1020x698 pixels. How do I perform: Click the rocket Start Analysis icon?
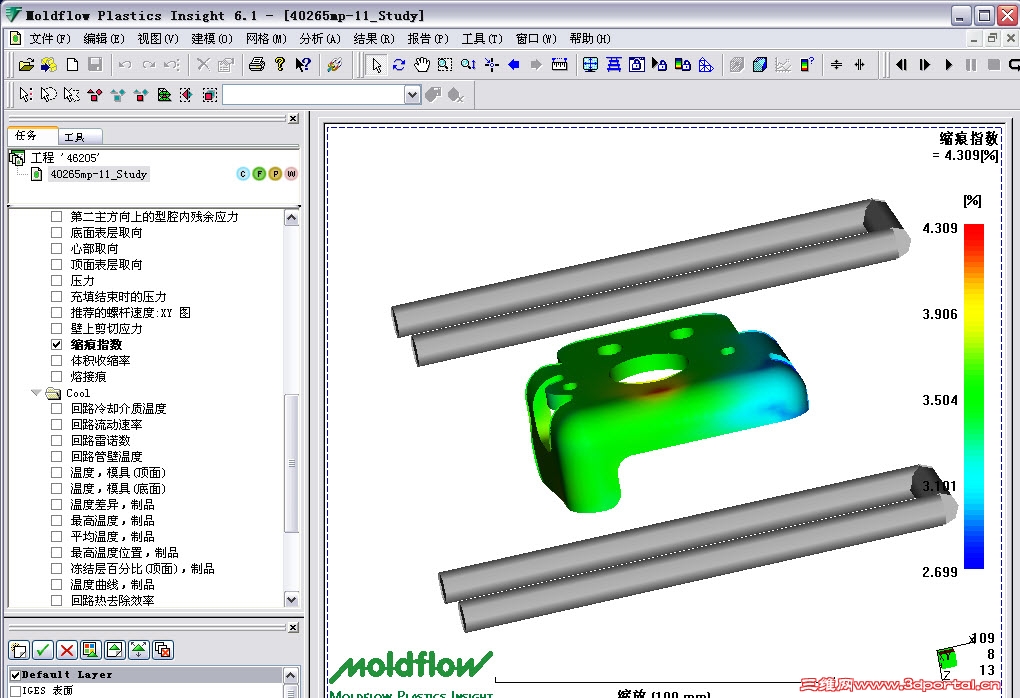[x=334, y=64]
